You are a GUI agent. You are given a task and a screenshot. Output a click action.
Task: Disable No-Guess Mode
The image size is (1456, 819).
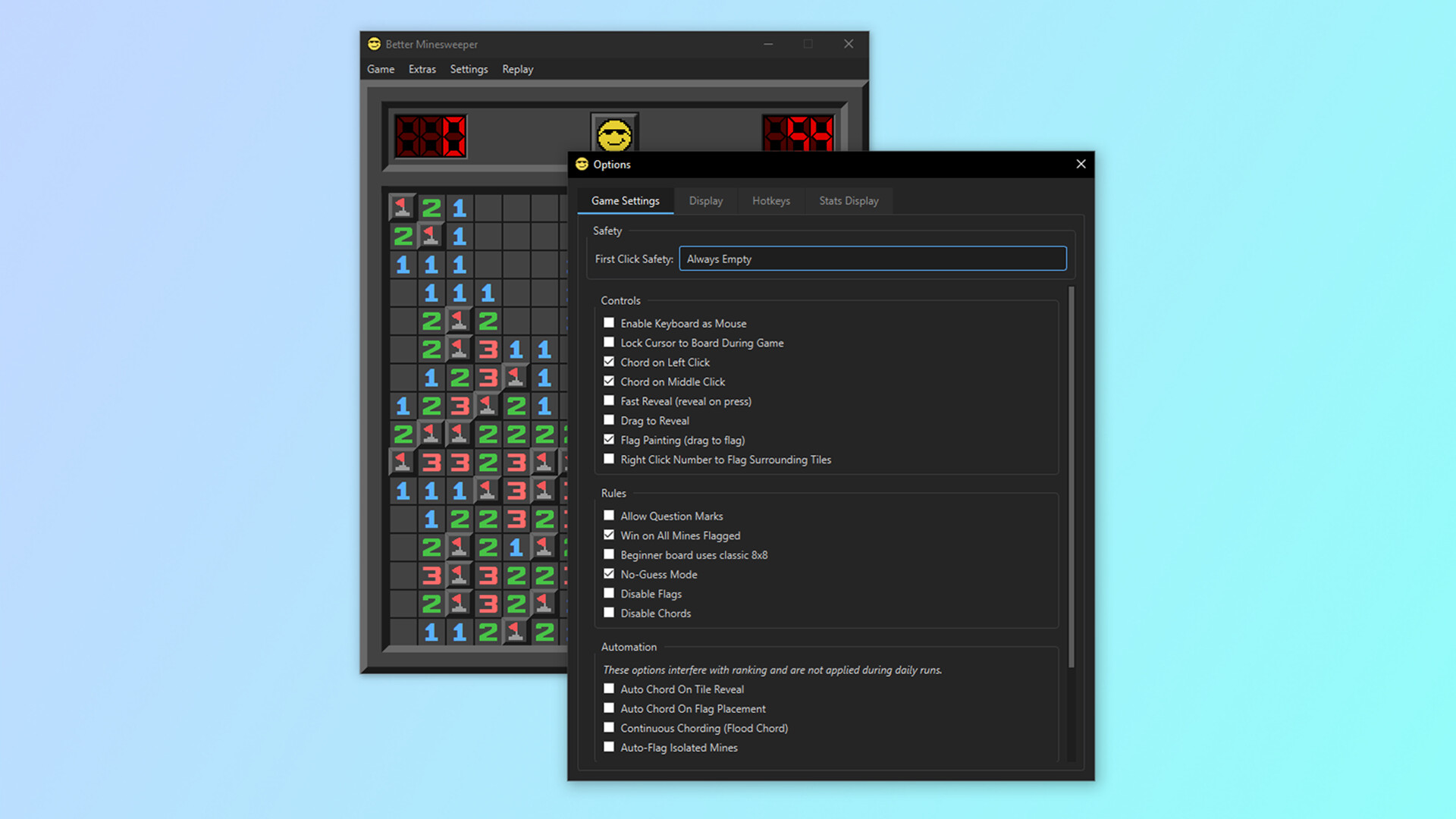609,573
